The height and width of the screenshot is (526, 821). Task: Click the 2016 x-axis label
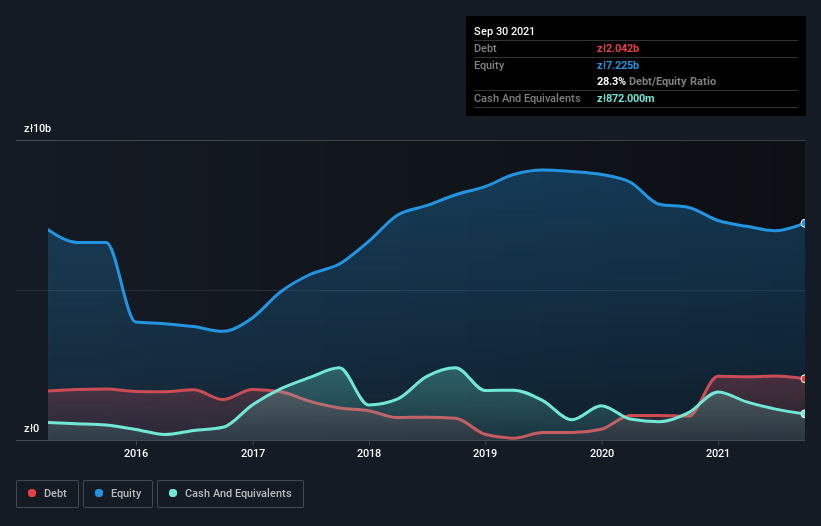click(136, 453)
